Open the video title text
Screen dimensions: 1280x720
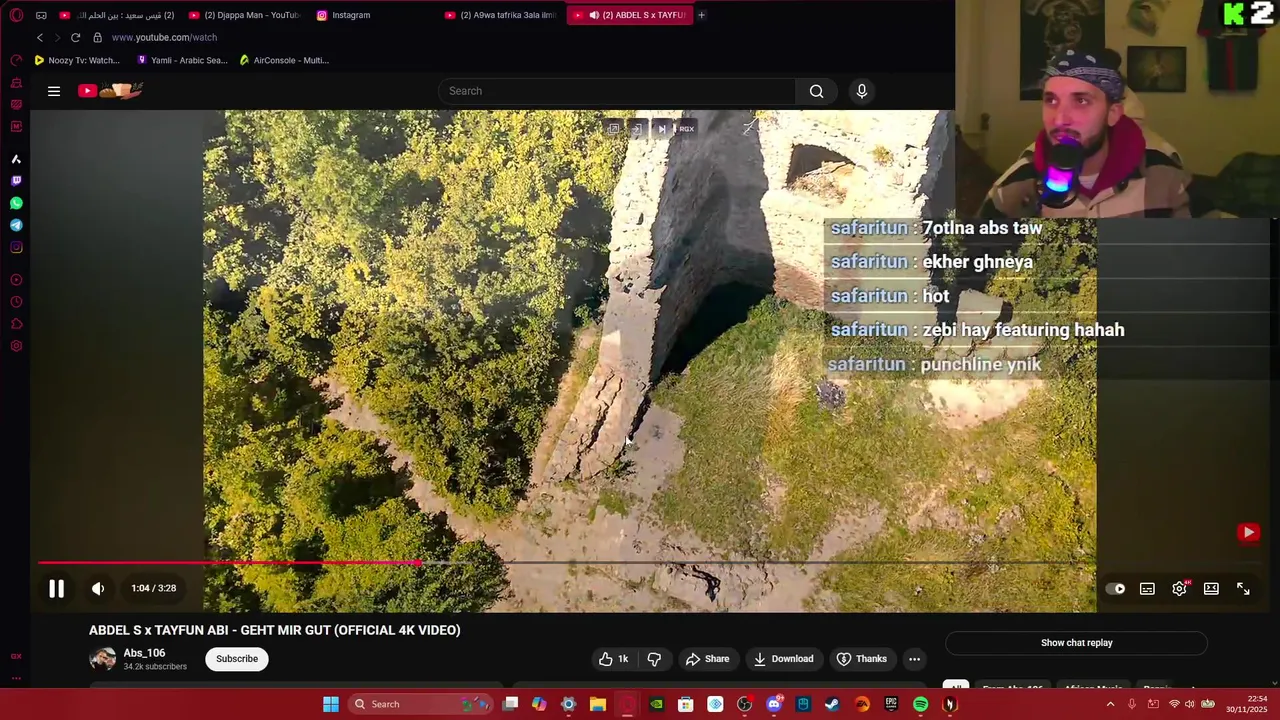(275, 630)
